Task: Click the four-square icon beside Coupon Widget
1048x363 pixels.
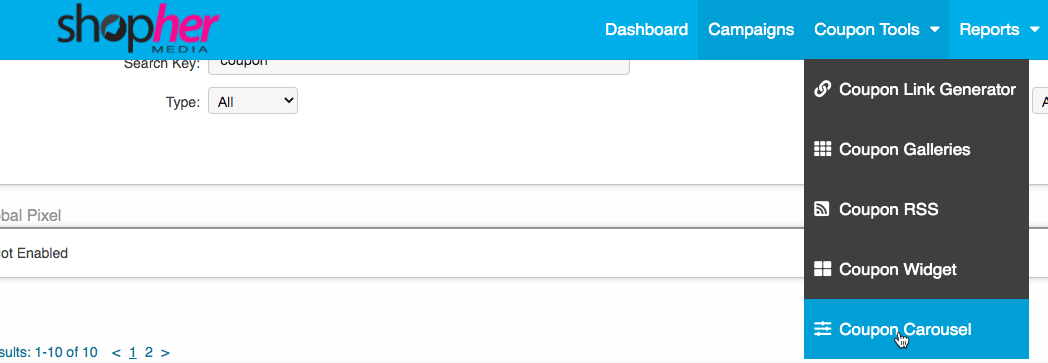Action: pyautogui.click(x=822, y=269)
